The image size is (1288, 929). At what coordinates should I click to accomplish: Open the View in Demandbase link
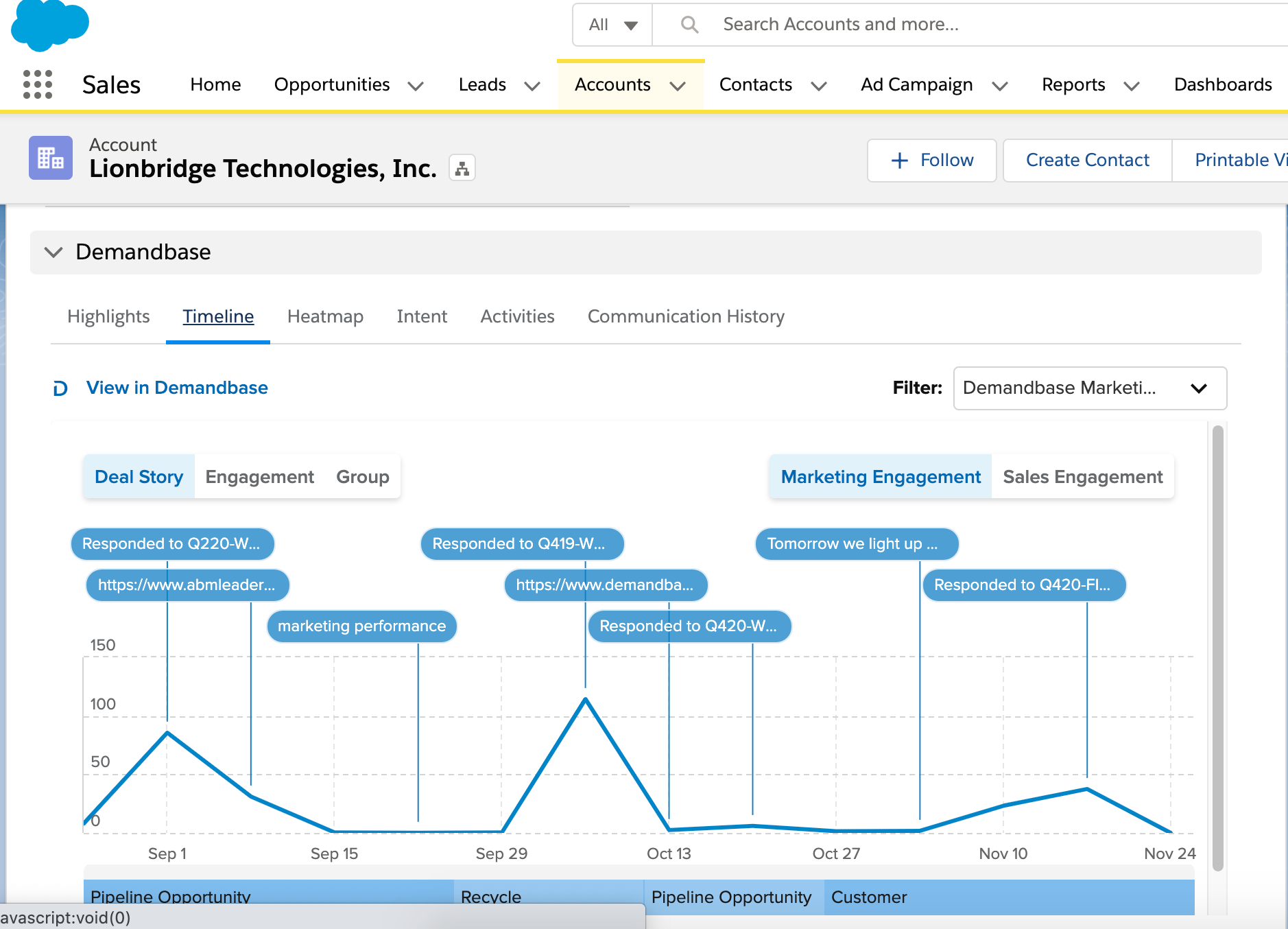click(177, 388)
